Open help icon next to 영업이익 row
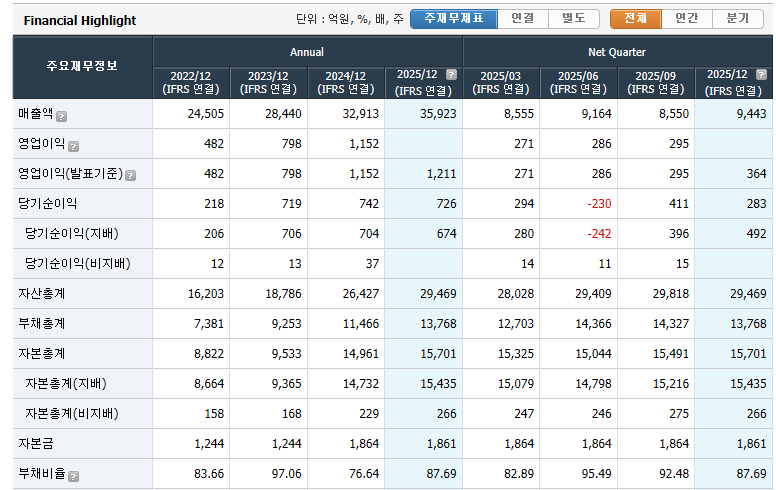Screen dimensions: 776x490 click(x=73, y=146)
